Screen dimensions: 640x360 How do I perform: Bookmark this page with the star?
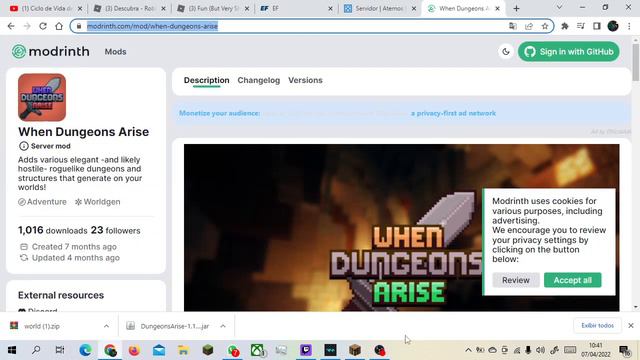click(545, 26)
